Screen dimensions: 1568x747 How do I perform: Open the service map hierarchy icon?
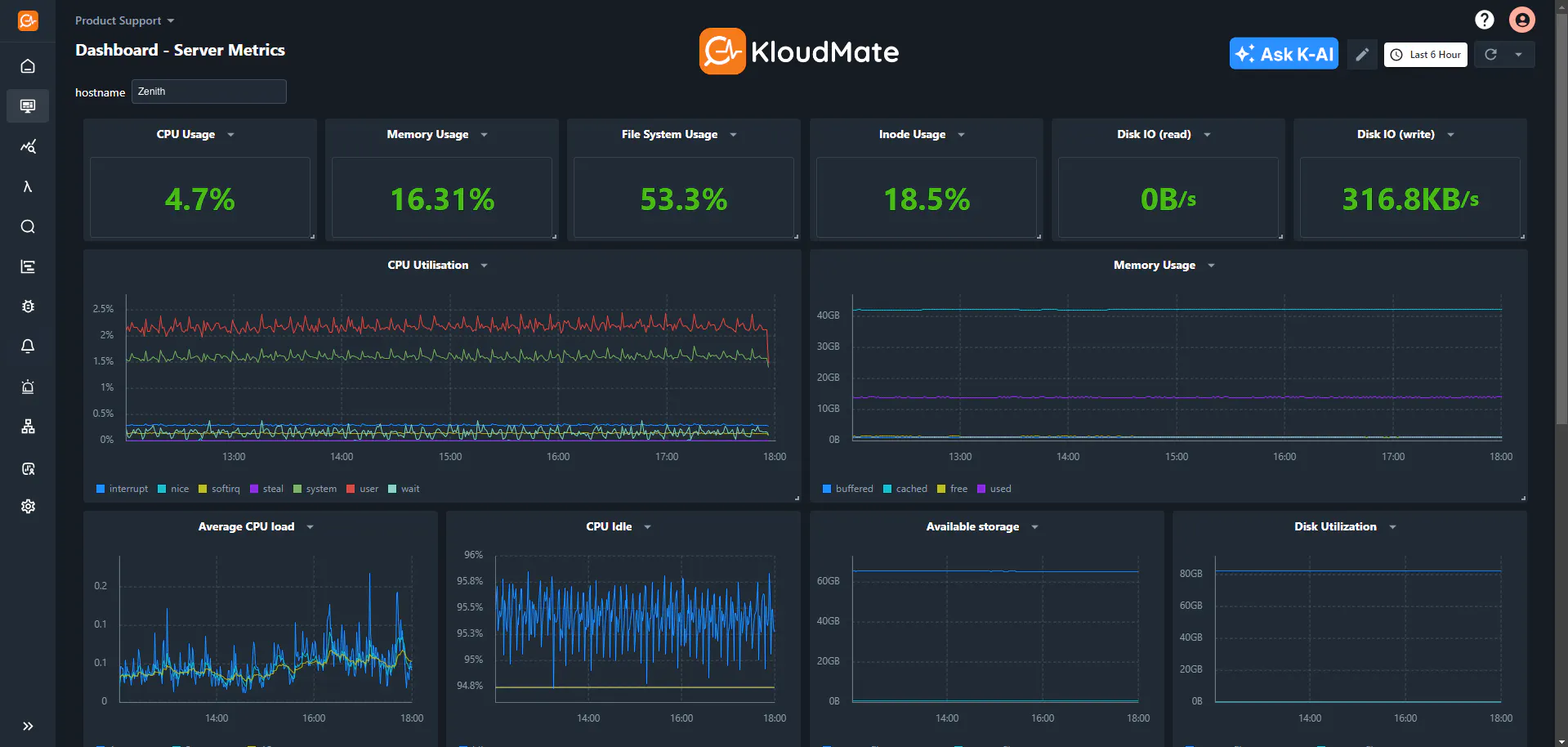tap(28, 427)
